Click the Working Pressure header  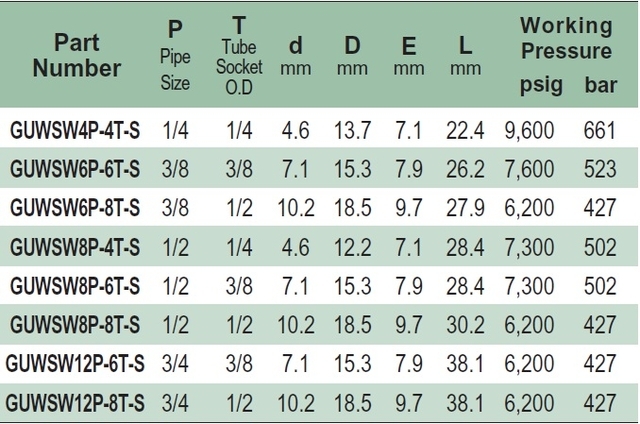(x=567, y=38)
